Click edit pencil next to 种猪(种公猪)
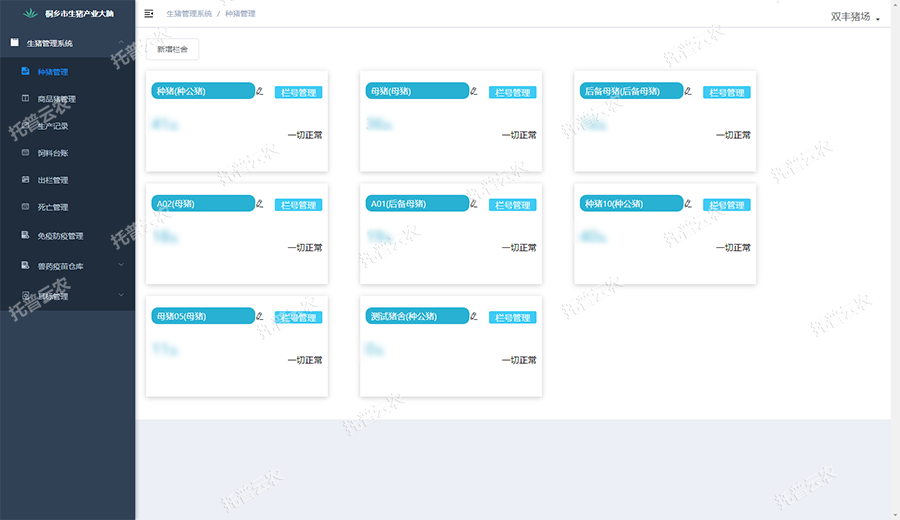The image size is (900, 520). click(259, 91)
